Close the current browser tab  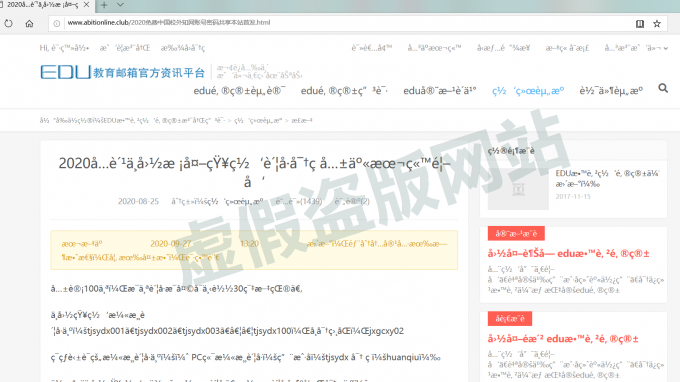pos(86,5)
